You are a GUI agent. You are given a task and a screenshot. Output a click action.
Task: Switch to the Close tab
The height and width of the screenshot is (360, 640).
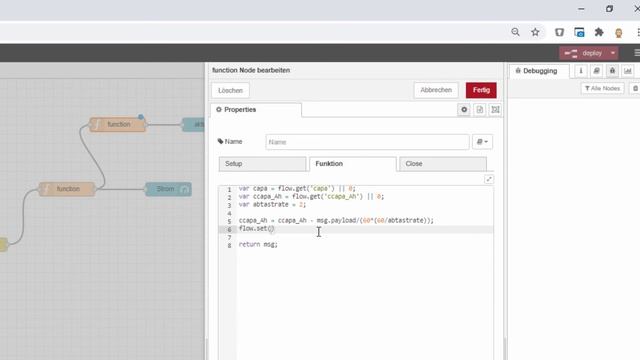point(443,164)
